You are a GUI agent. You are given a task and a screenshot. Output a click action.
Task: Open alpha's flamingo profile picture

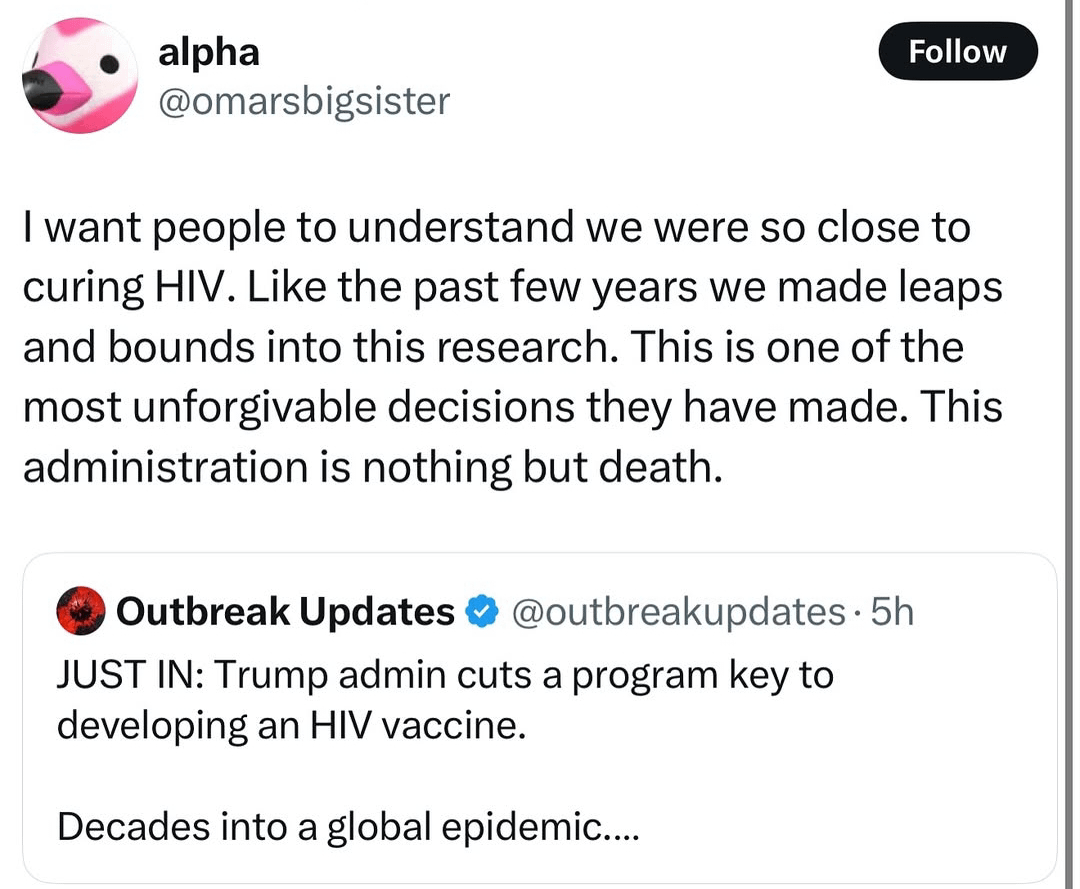tap(80, 76)
